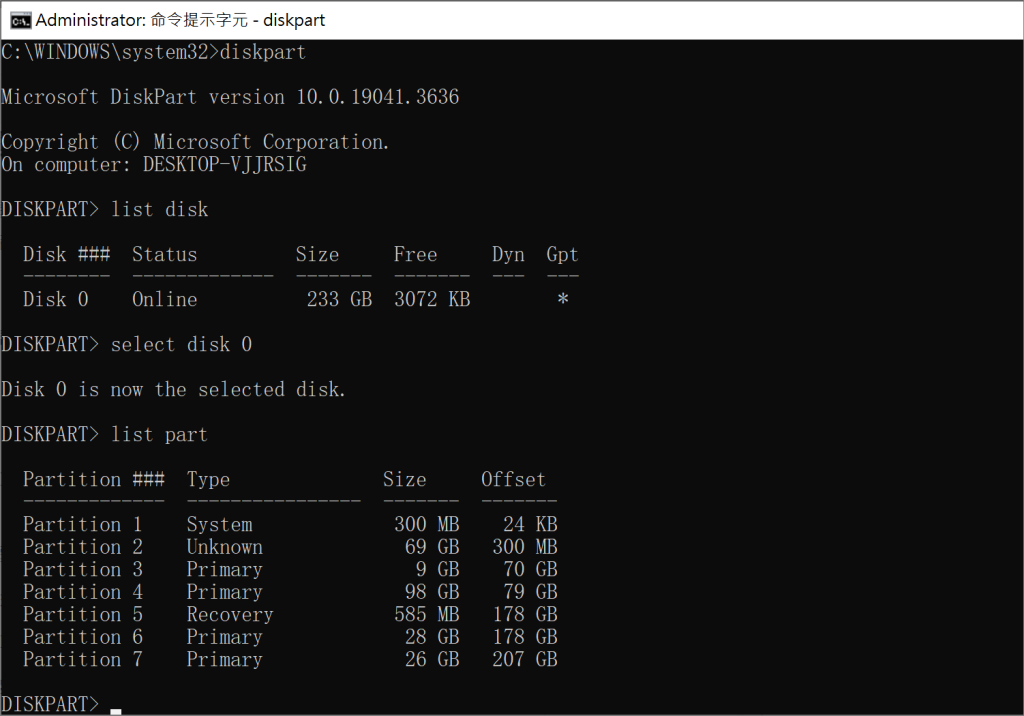1024x716 pixels.
Task: Select the 'list part' command text
Action: [x=158, y=433]
